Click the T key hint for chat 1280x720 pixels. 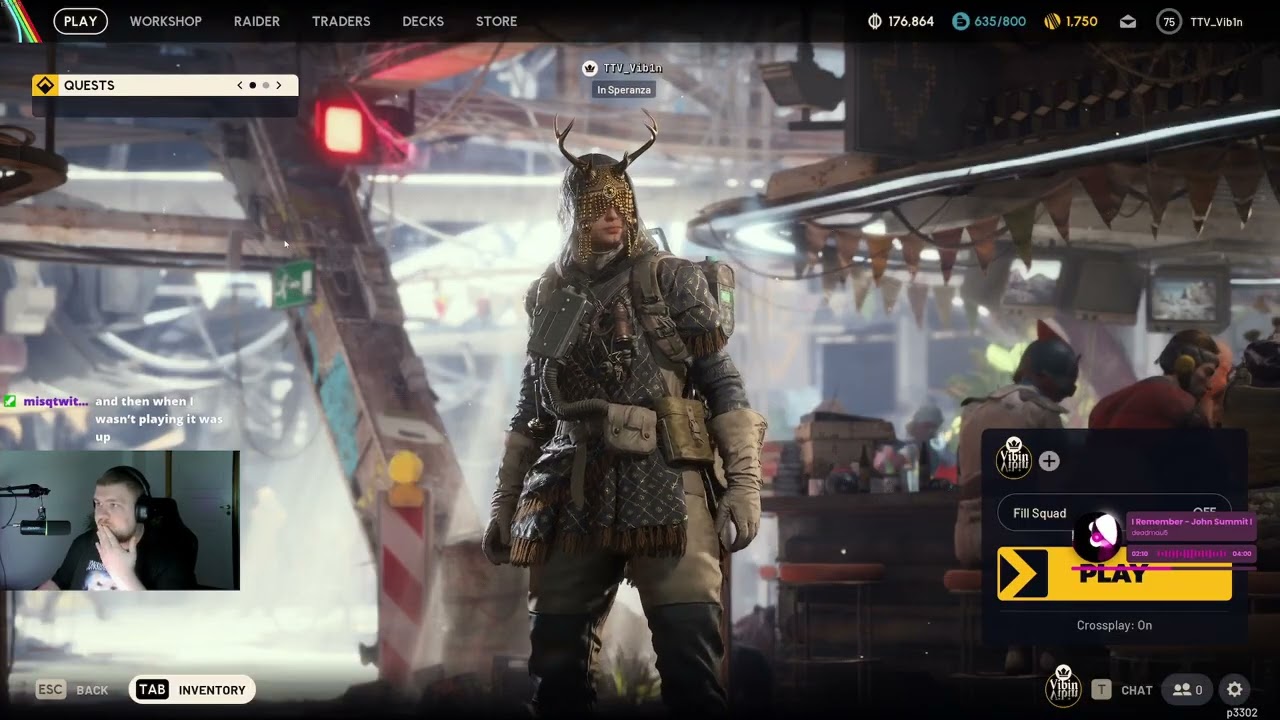pyautogui.click(x=1101, y=689)
